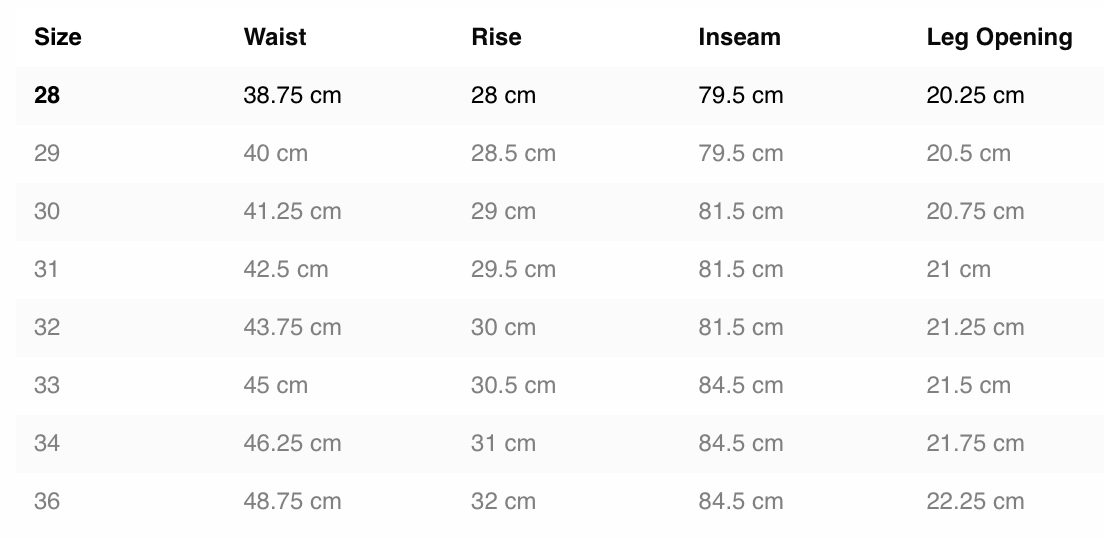The image size is (1104, 538).
Task: Select the size 31 row
Action: point(560,270)
